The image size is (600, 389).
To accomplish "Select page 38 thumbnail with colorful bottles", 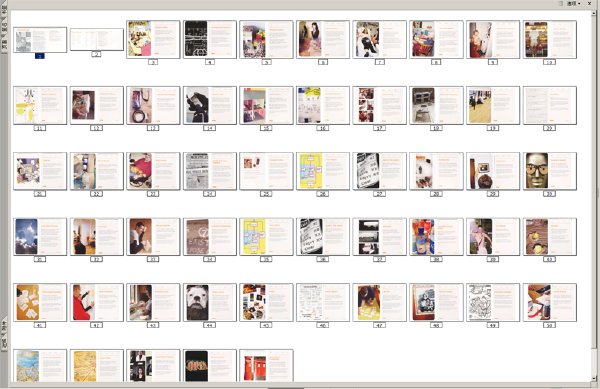I will click(436, 237).
